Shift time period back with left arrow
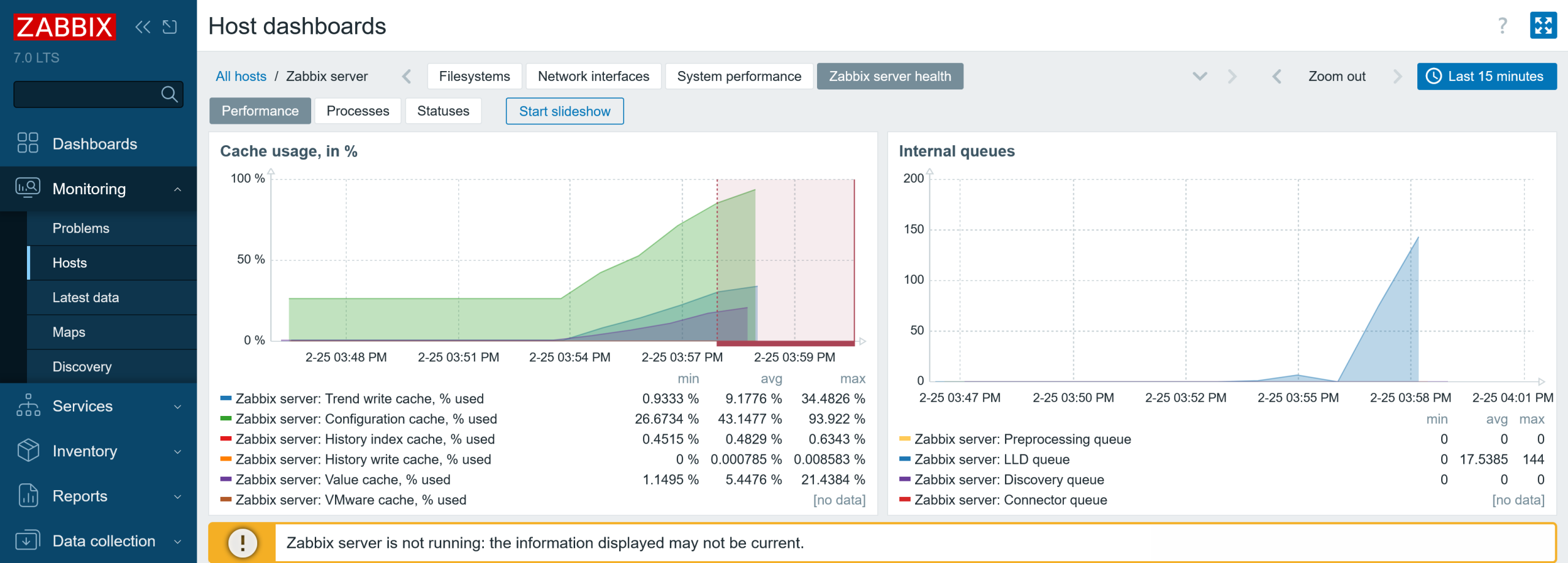The height and width of the screenshot is (563, 1568). (1276, 77)
